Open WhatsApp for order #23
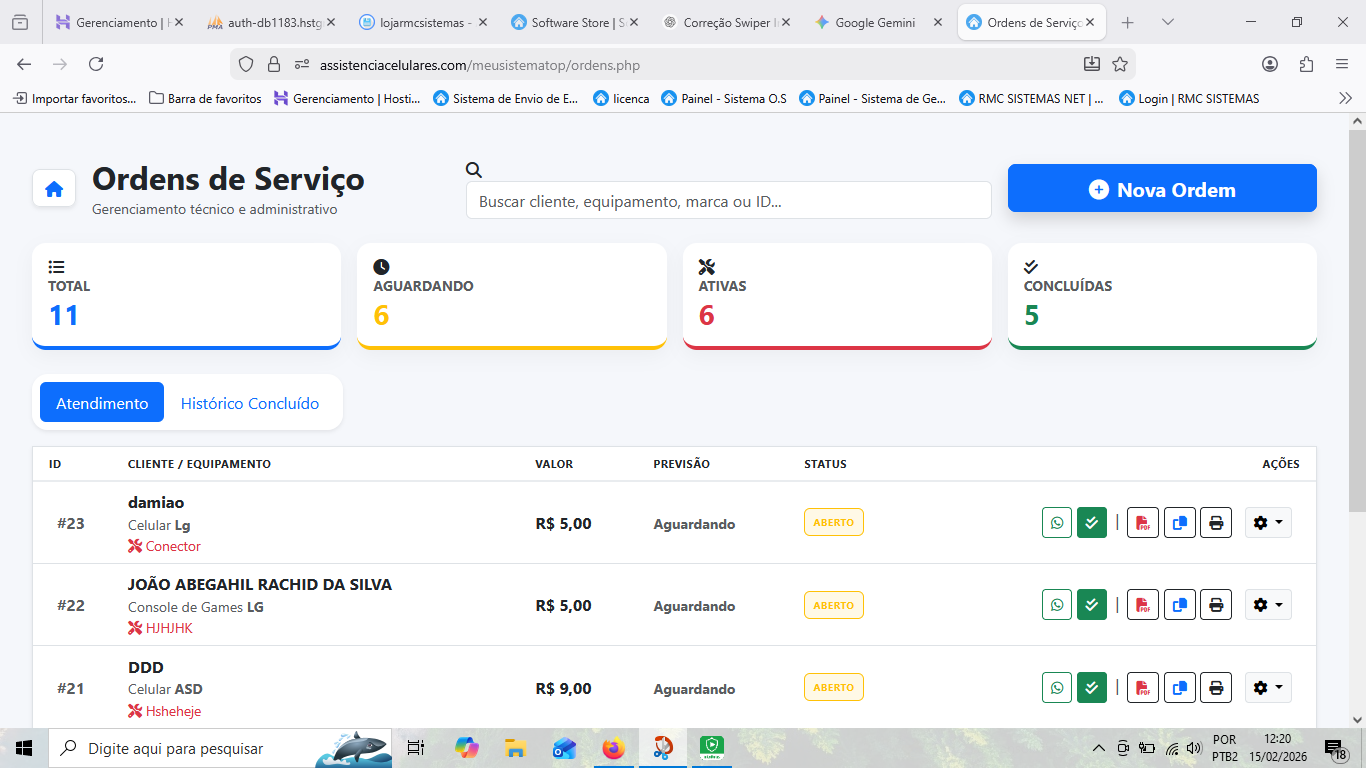 (x=1057, y=523)
